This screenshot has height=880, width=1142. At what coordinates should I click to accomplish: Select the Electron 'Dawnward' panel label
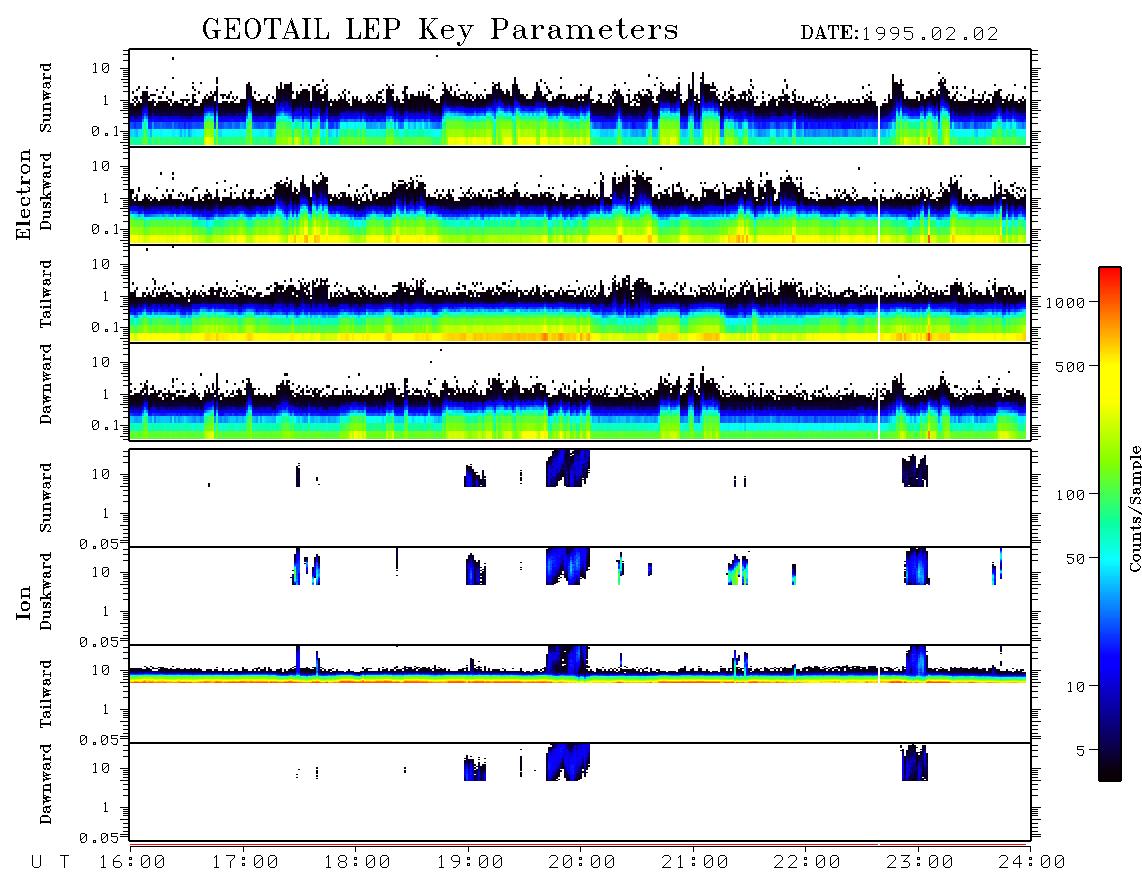pos(46,384)
